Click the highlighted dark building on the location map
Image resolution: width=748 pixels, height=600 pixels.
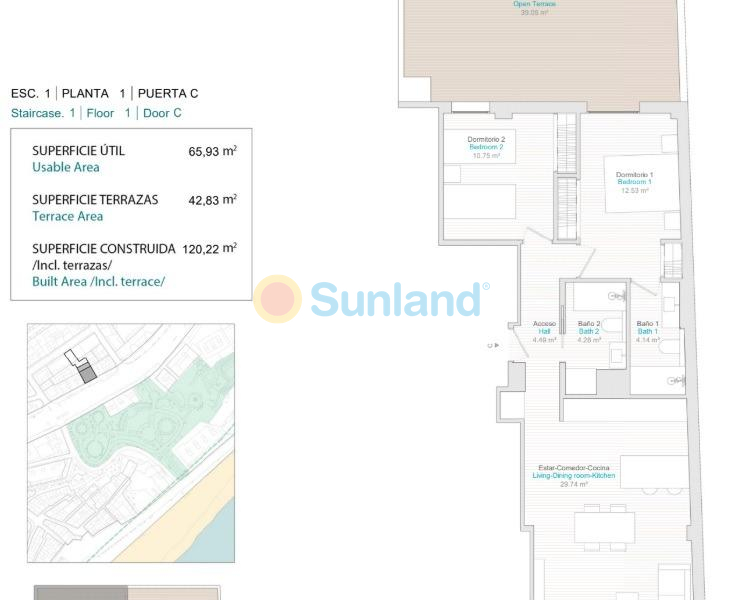pyautogui.click(x=87, y=373)
